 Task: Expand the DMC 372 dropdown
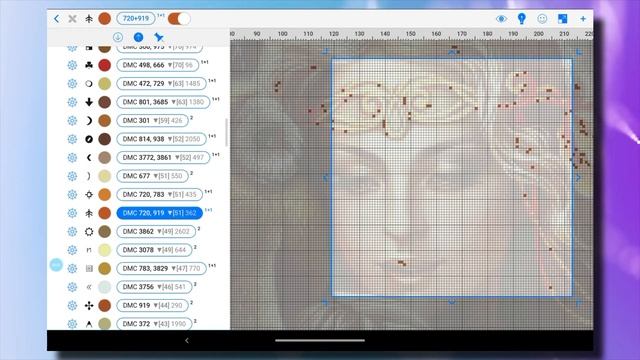click(154, 324)
